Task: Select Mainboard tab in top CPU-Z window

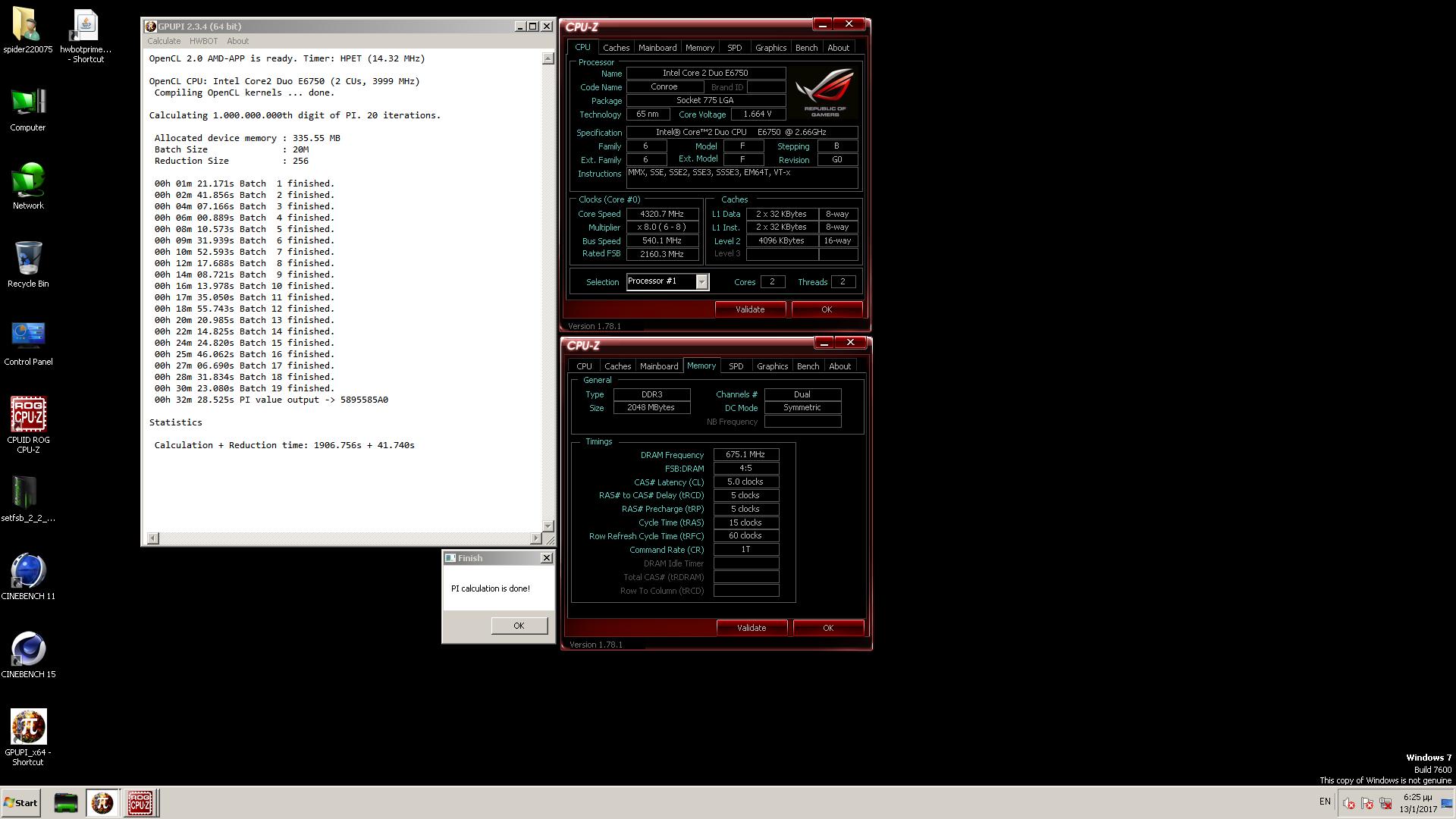Action: coord(657,48)
